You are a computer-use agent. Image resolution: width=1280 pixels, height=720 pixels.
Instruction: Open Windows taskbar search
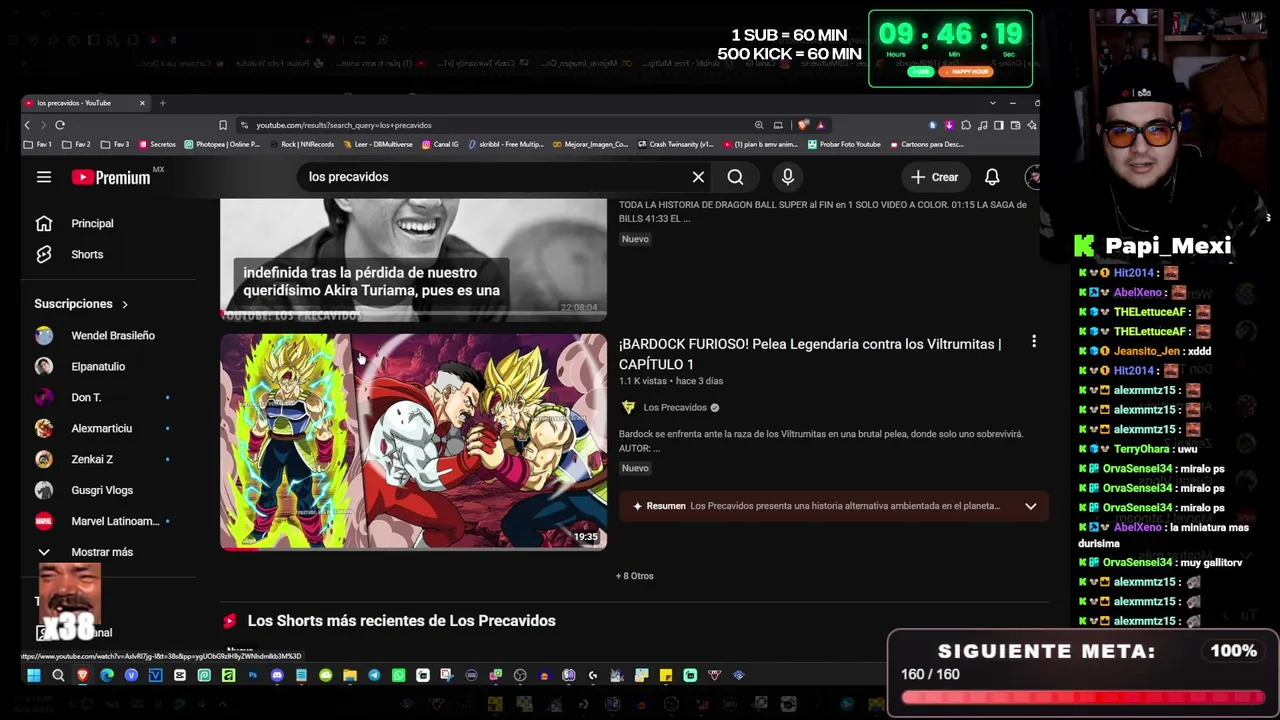58,676
